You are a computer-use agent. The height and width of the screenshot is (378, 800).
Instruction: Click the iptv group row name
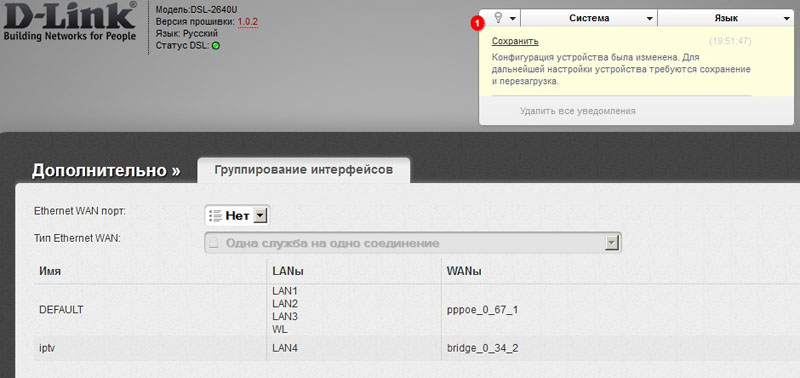46,348
